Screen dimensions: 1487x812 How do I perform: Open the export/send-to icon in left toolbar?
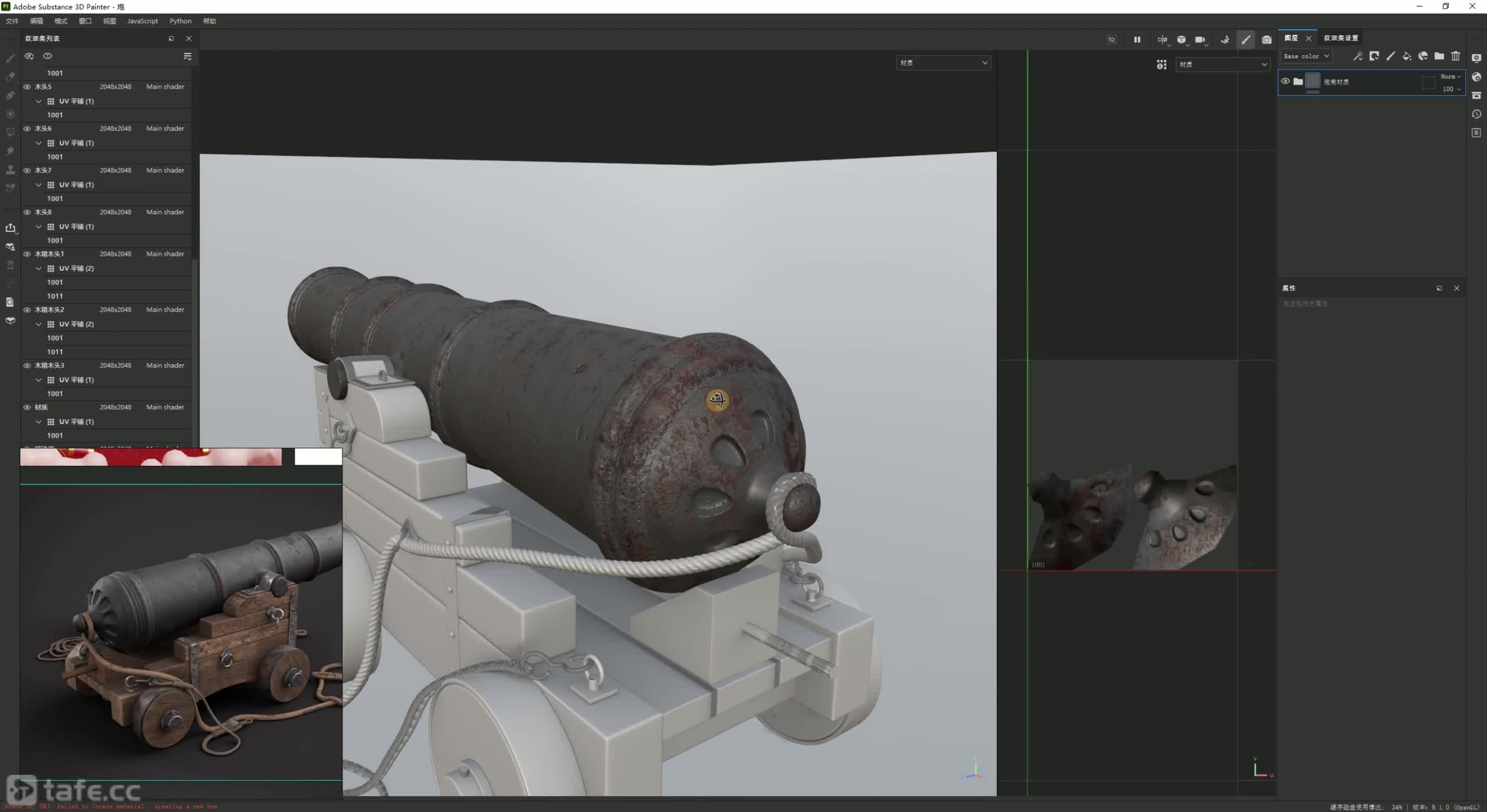click(10, 228)
